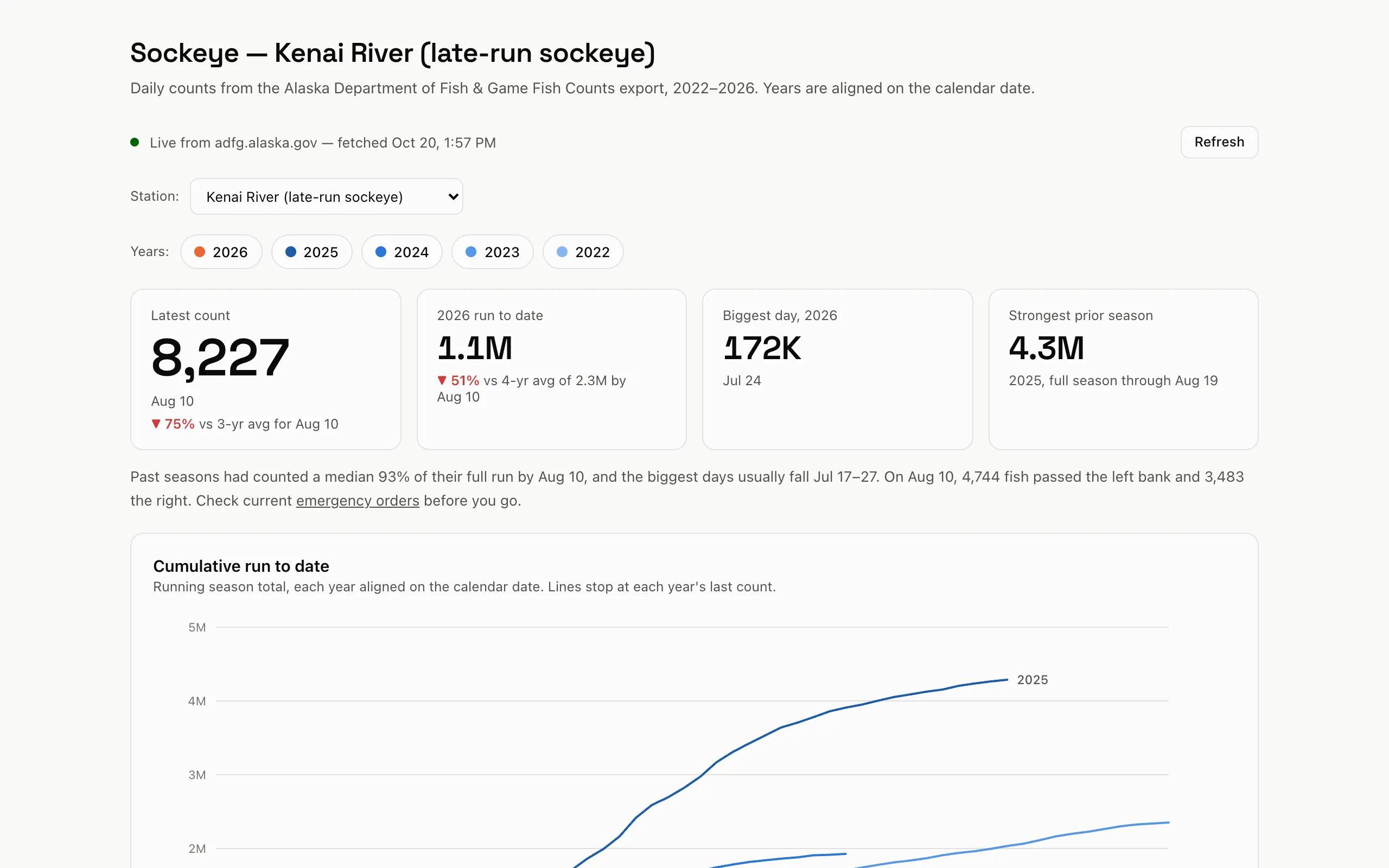
Task: Click the 'fetched Oct 20, 1:57 PM' status text
Action: tap(417, 142)
